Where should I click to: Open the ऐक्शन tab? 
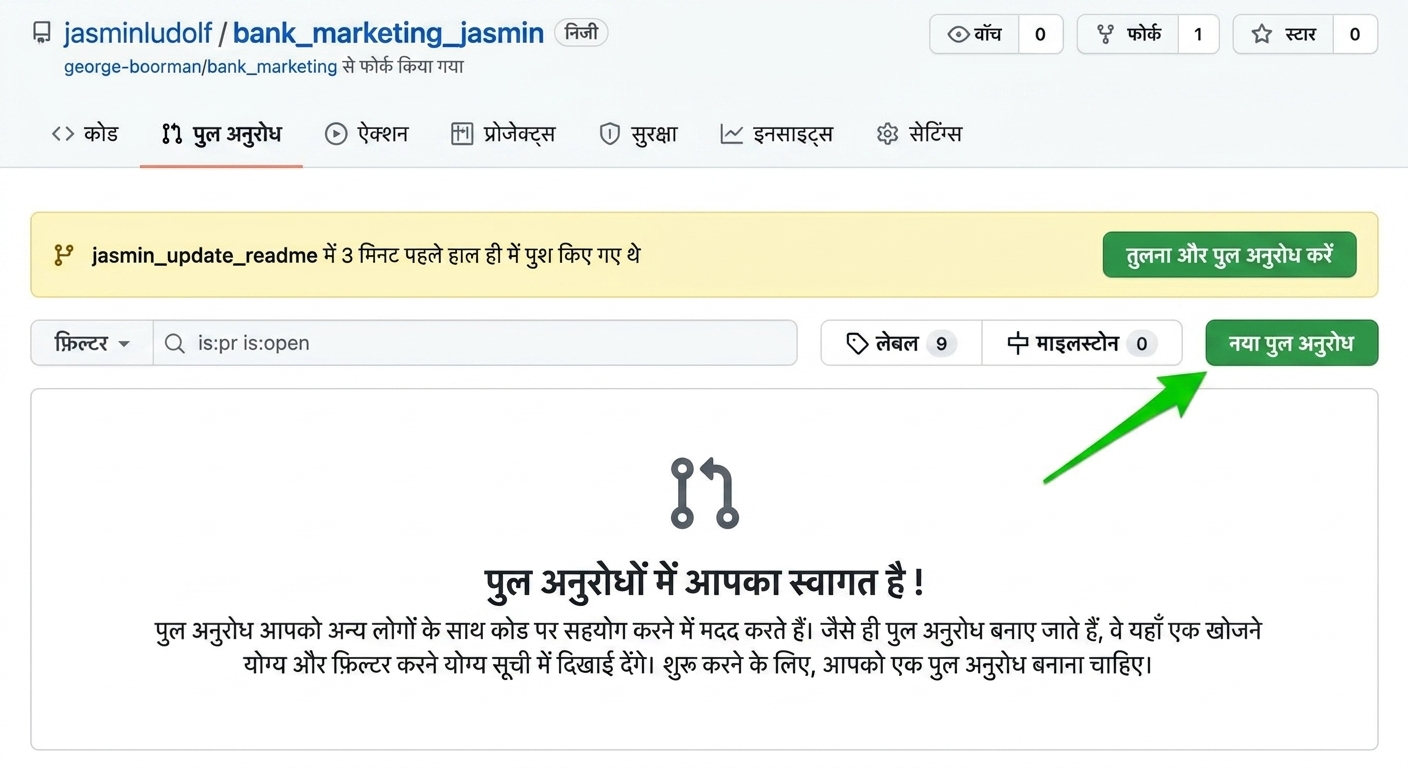(367, 134)
